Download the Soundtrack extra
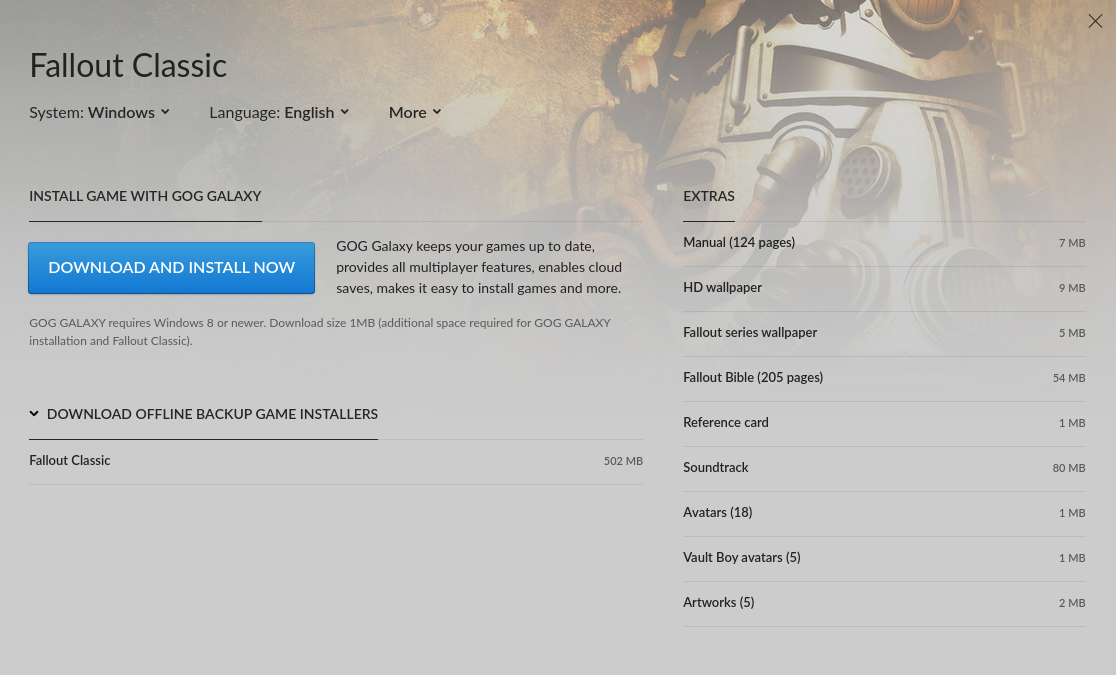 point(884,468)
